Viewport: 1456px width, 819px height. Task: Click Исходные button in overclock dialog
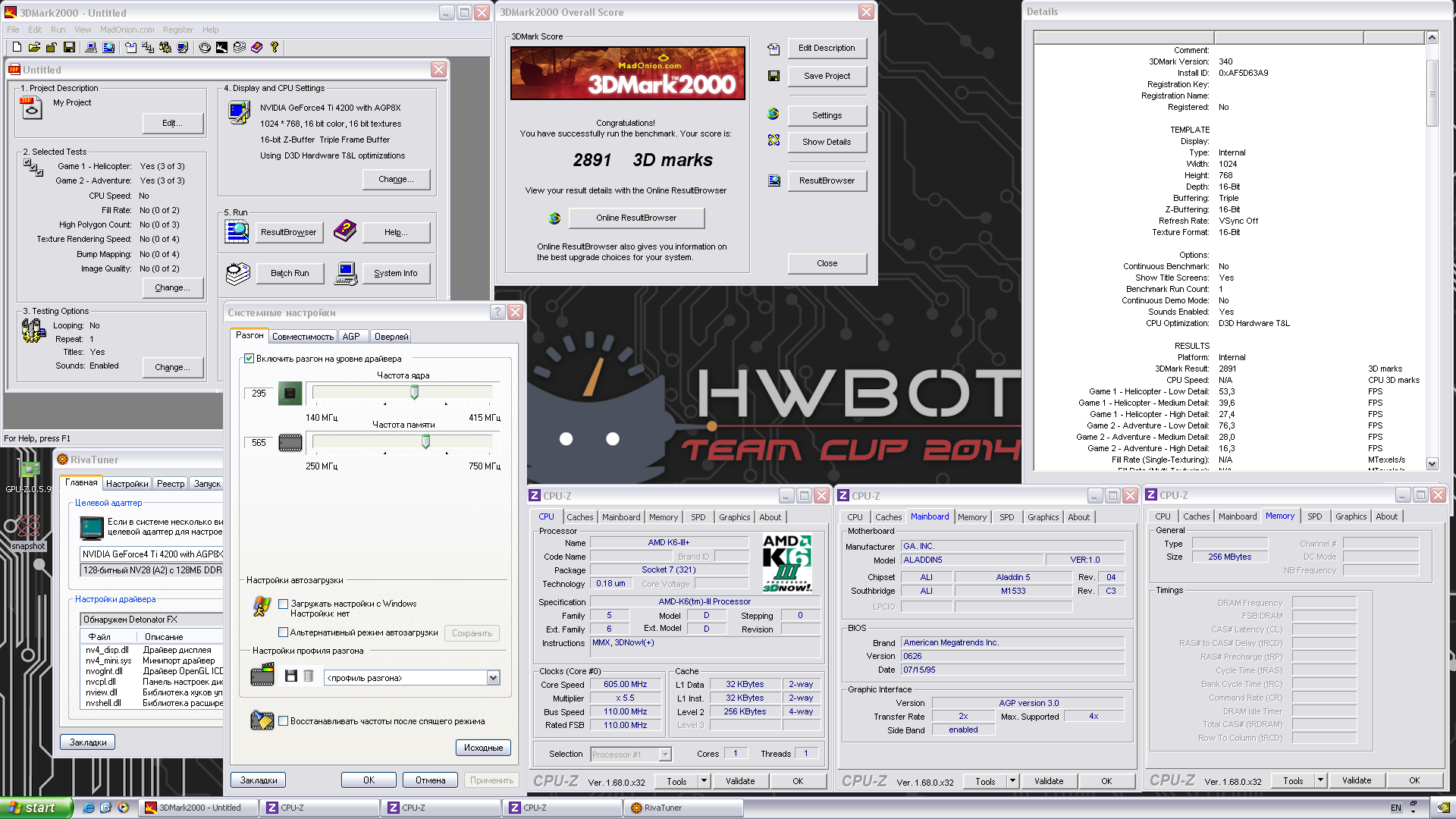point(483,748)
